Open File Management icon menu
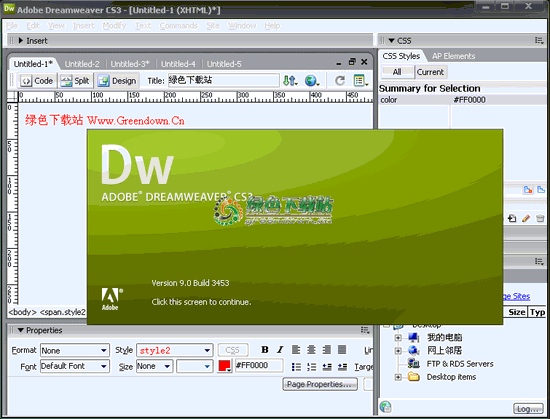 coord(290,81)
